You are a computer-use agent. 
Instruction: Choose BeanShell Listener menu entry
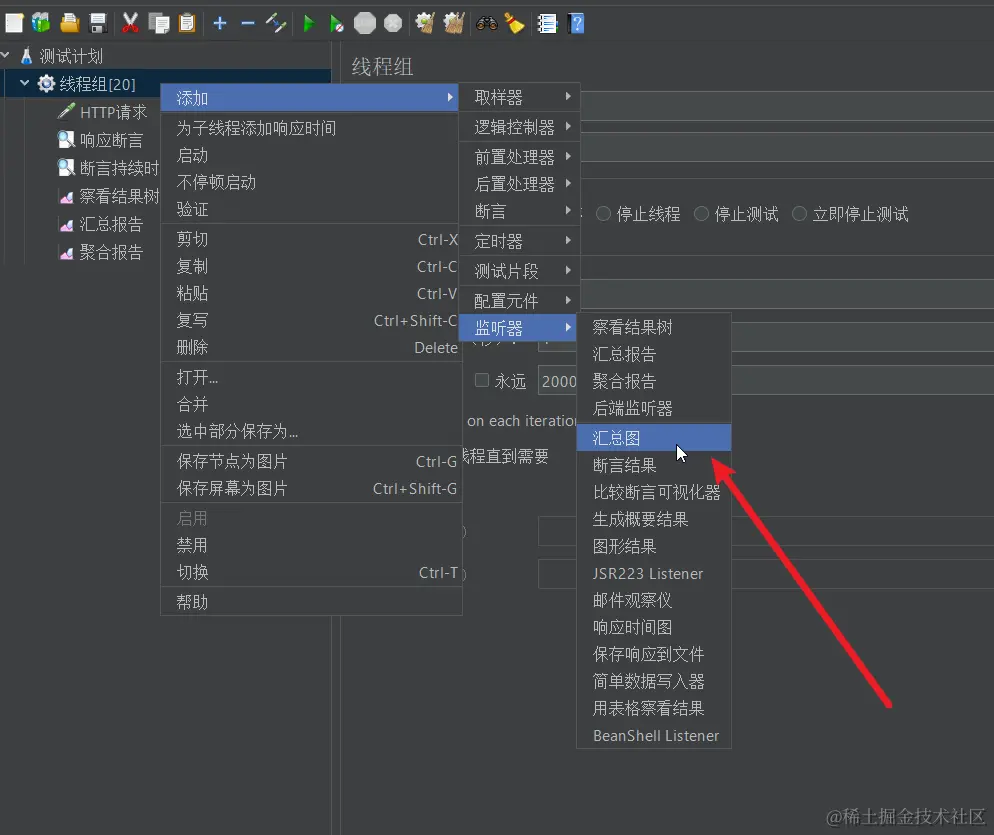pyautogui.click(x=654, y=735)
